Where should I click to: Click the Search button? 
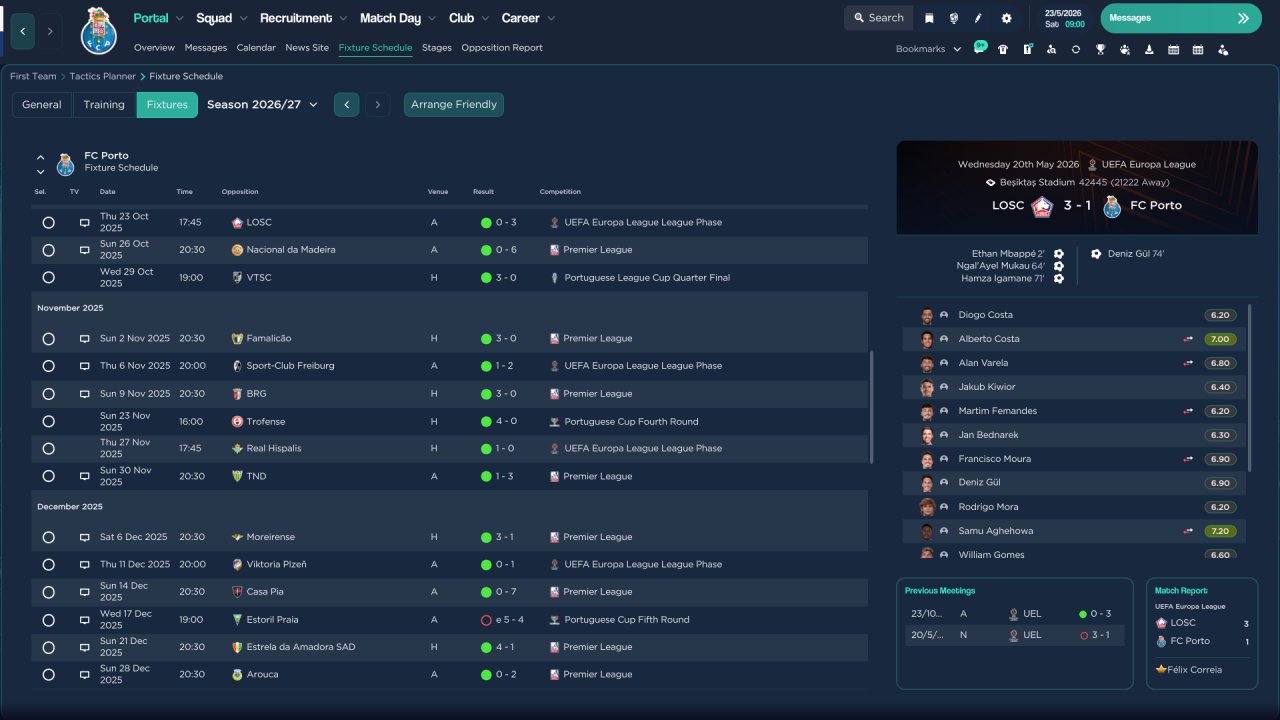[x=877, y=18]
